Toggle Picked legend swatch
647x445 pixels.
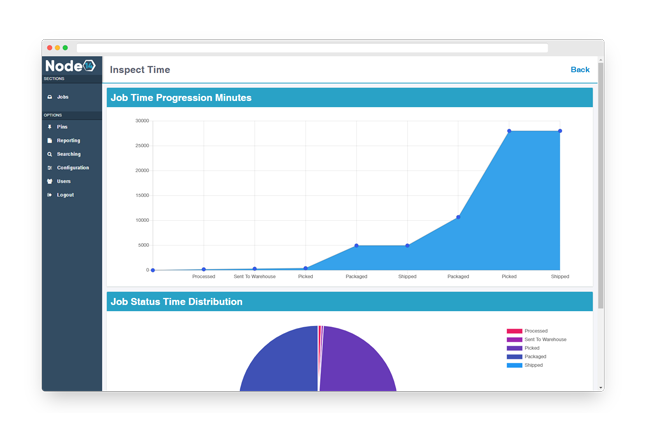pyautogui.click(x=514, y=348)
